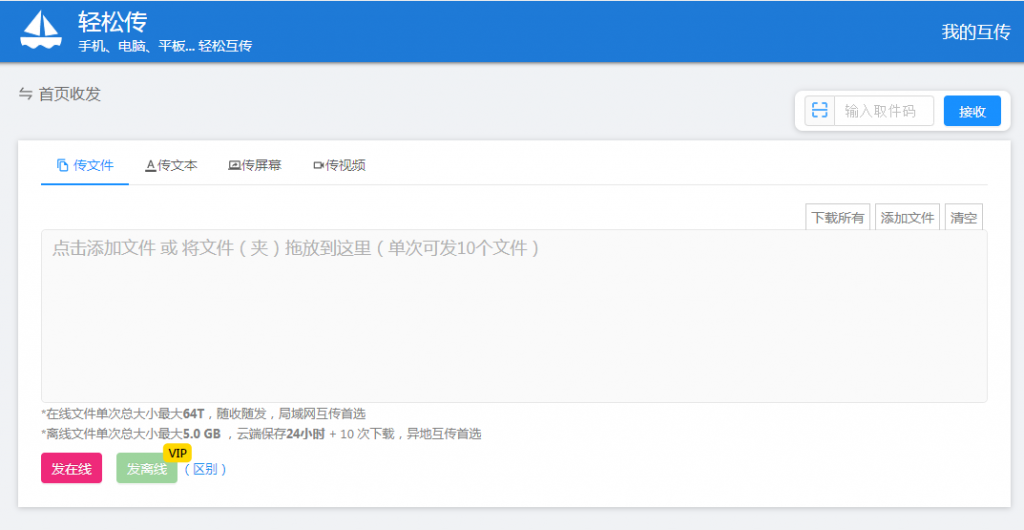The height and width of the screenshot is (530, 1024).
Task: Go to 首页收发 breadcrumb text
Action: pos(70,94)
